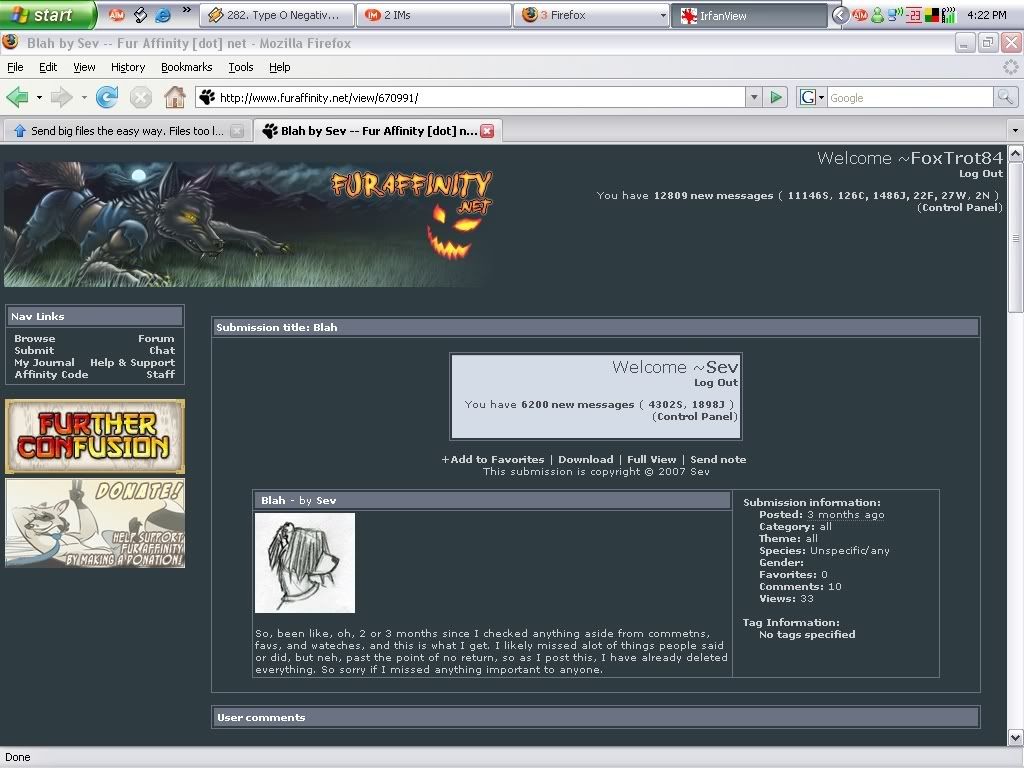Click the Blah sketch thumbnail image

pos(305,562)
